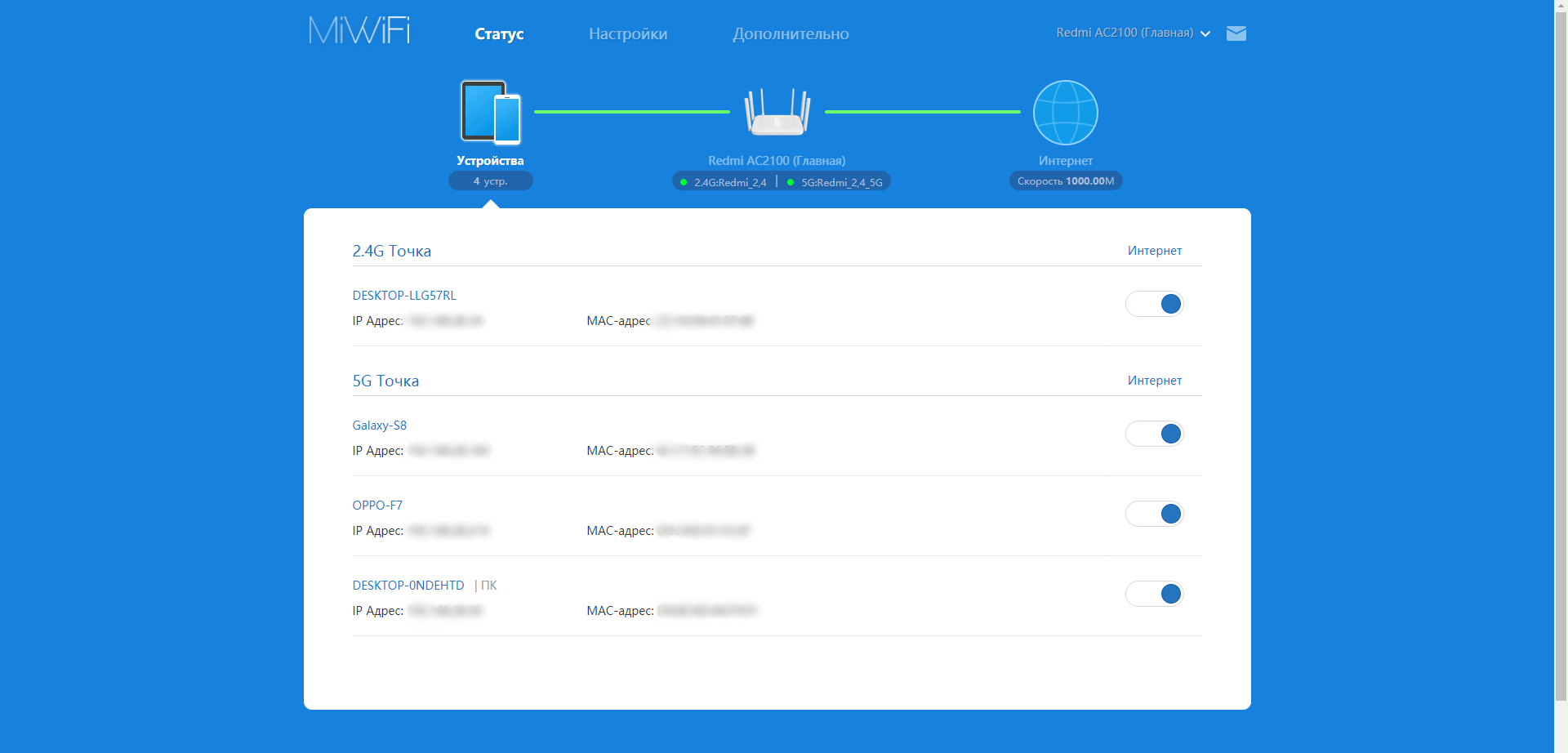1568x753 pixels.
Task: Click the devices tablet and phone icon
Action: pyautogui.click(x=491, y=112)
